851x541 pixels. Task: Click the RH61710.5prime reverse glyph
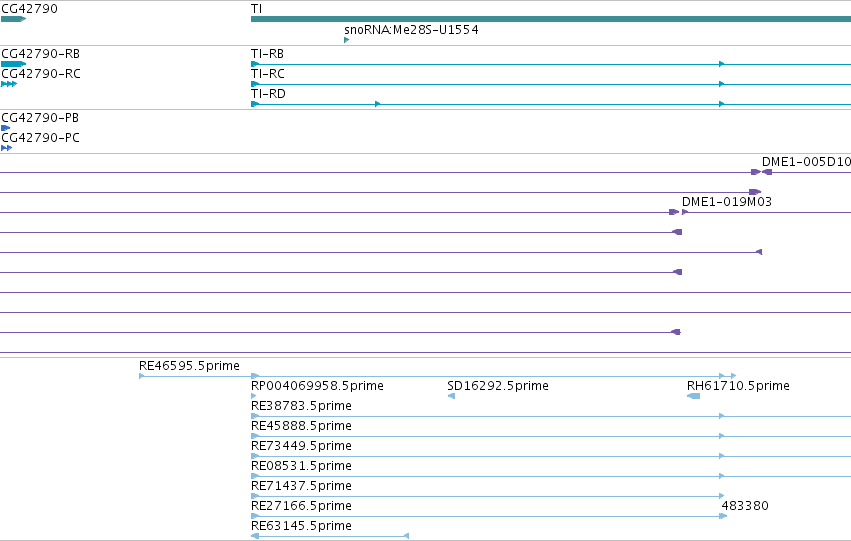click(x=694, y=396)
